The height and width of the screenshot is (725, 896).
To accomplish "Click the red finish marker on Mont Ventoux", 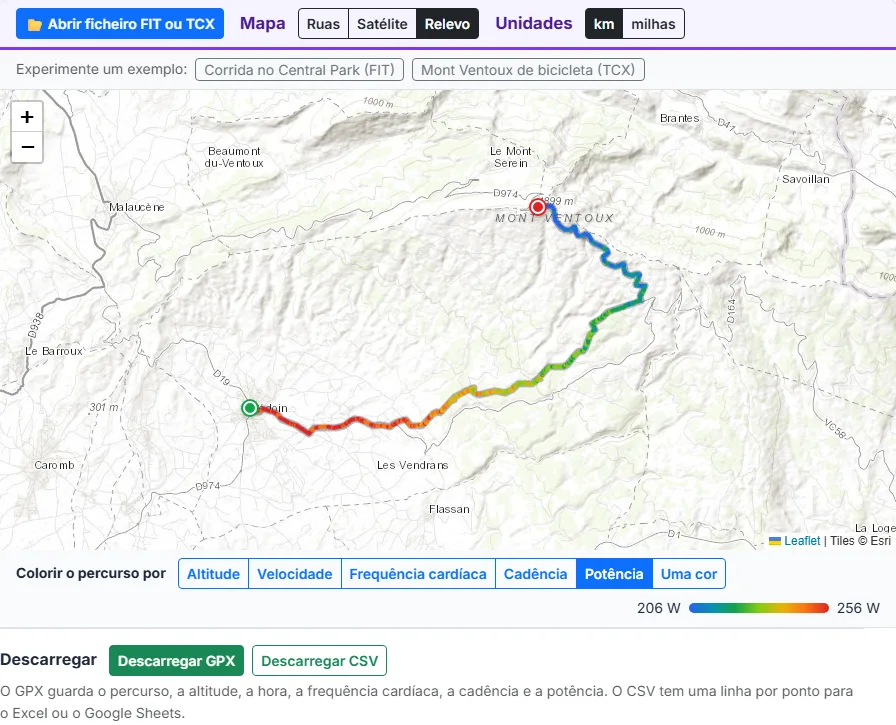I will [x=537, y=206].
